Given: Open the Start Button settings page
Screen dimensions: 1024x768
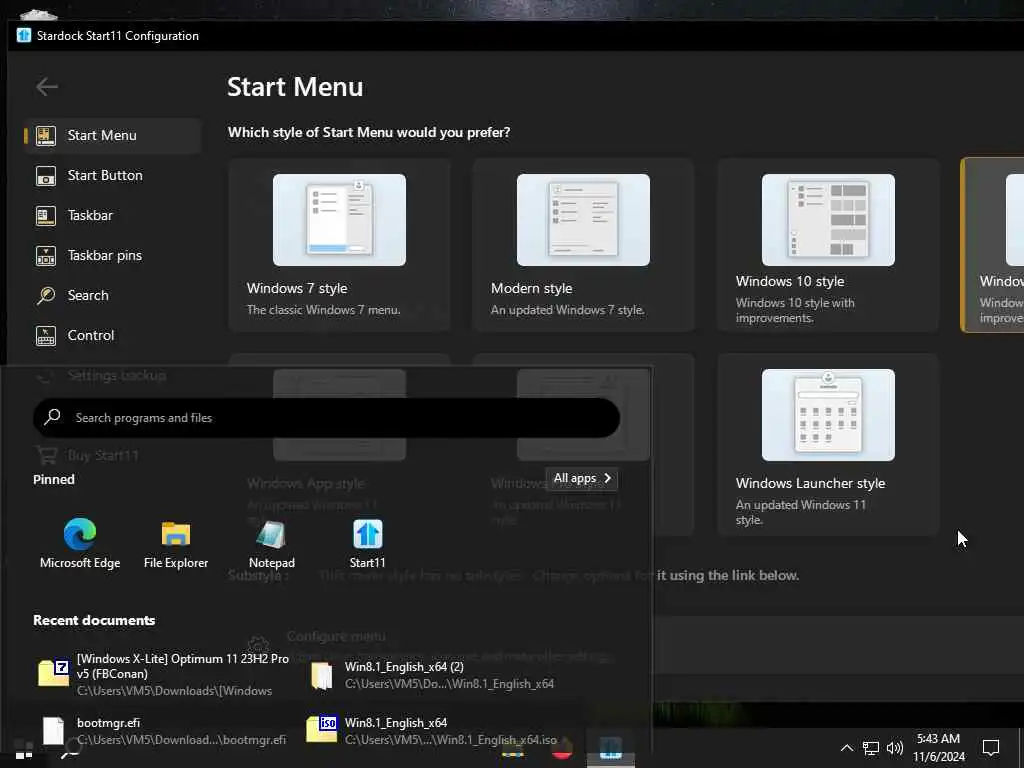Looking at the screenshot, I should pos(112,175).
